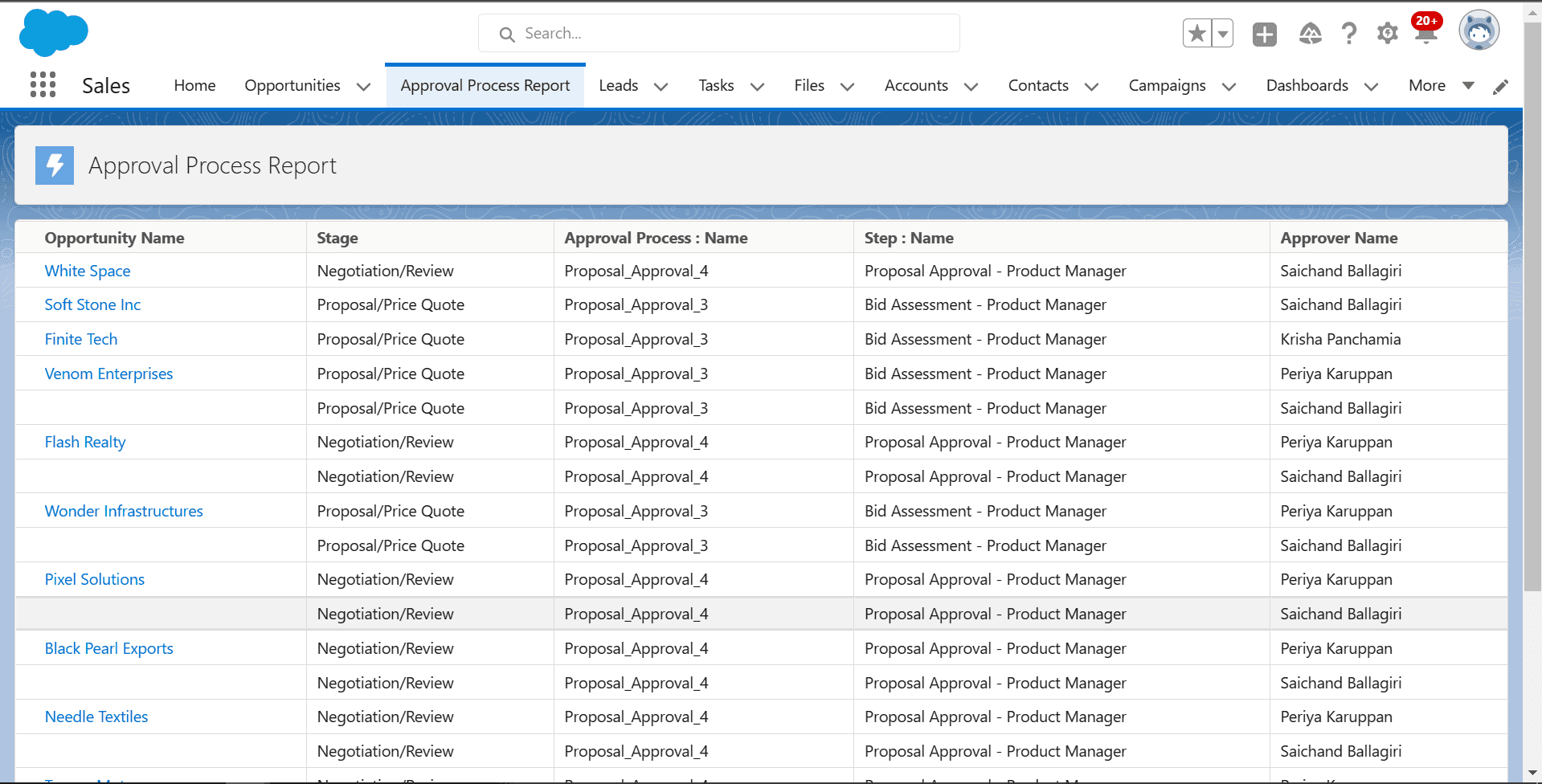Image resolution: width=1542 pixels, height=784 pixels.
Task: Click the Opportunity Name column header
Action: point(114,238)
